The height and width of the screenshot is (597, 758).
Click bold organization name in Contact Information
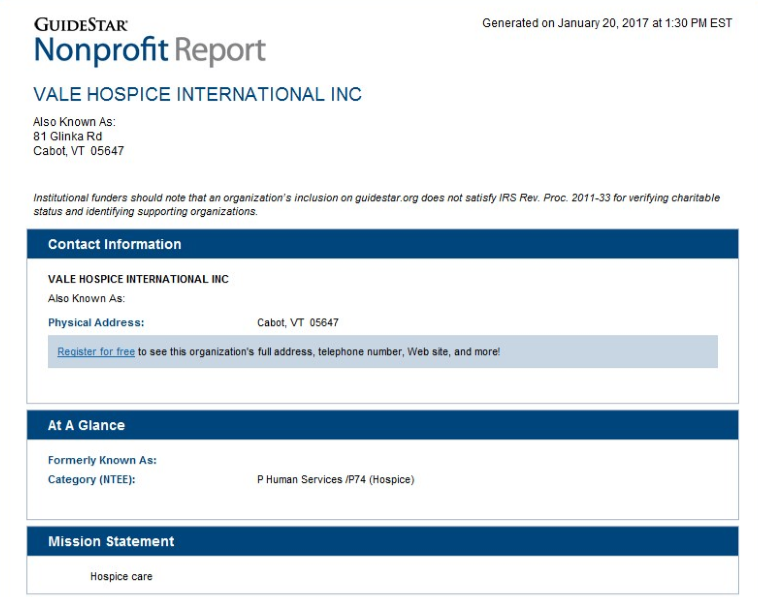(138, 279)
